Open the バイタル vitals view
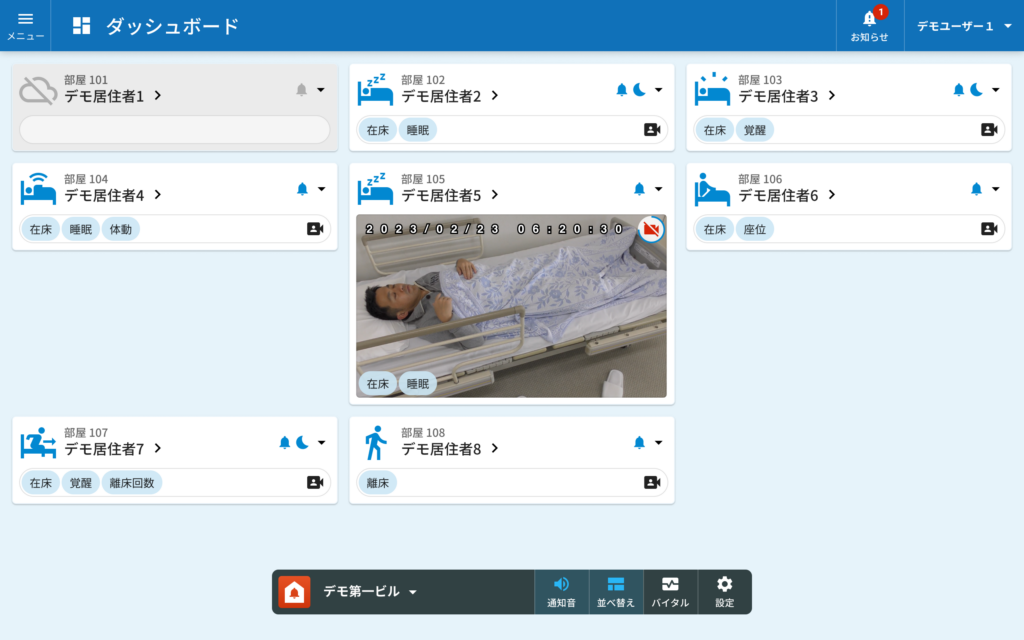 [x=670, y=591]
